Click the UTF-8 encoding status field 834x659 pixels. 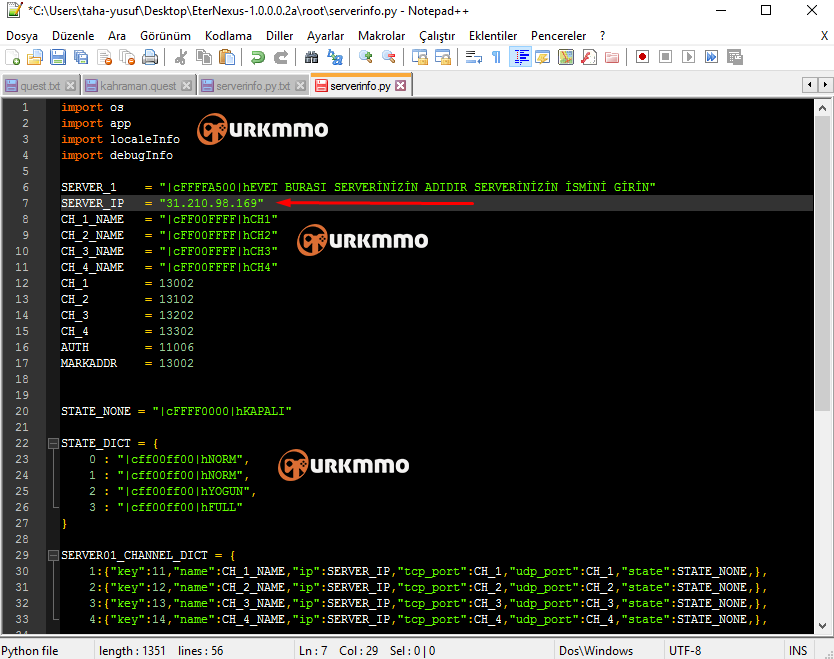click(x=685, y=650)
